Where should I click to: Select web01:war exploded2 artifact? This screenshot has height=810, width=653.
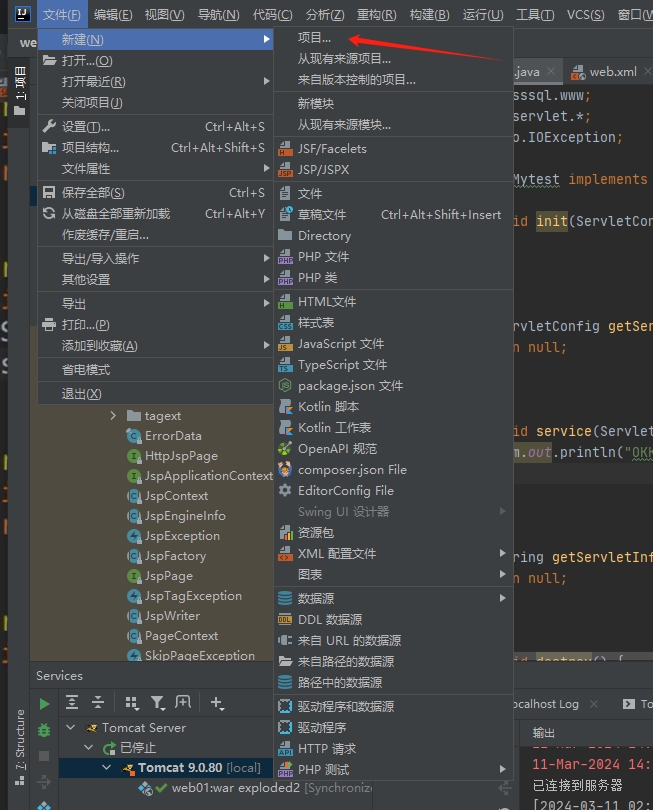236,788
